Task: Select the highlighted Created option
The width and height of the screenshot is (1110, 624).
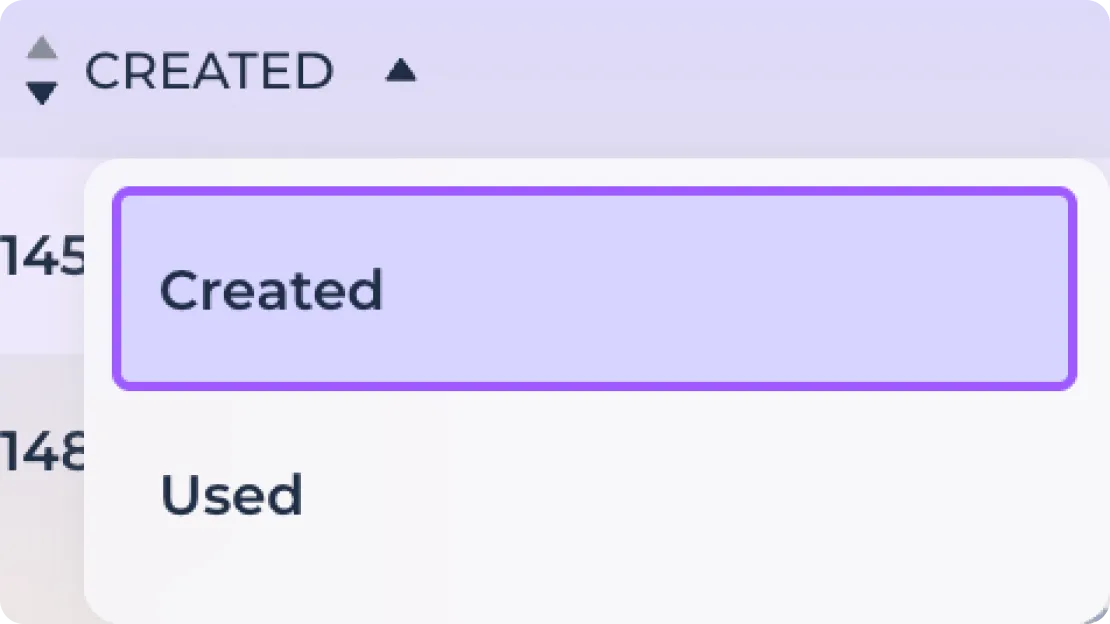Action: tap(595, 289)
